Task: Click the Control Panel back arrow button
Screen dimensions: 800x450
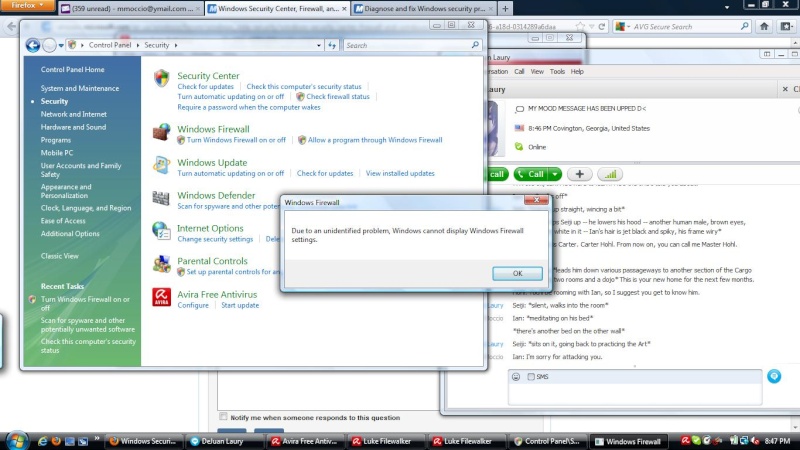Action: coord(33,45)
